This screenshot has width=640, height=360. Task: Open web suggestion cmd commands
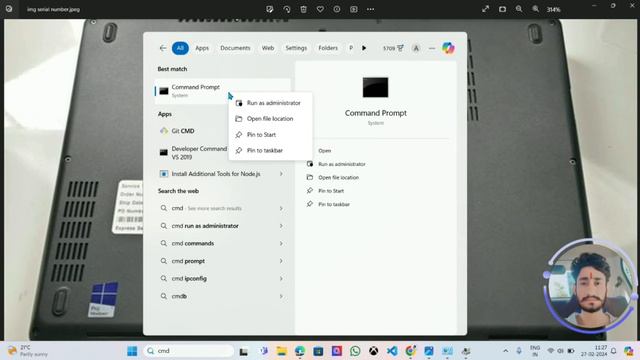point(192,243)
